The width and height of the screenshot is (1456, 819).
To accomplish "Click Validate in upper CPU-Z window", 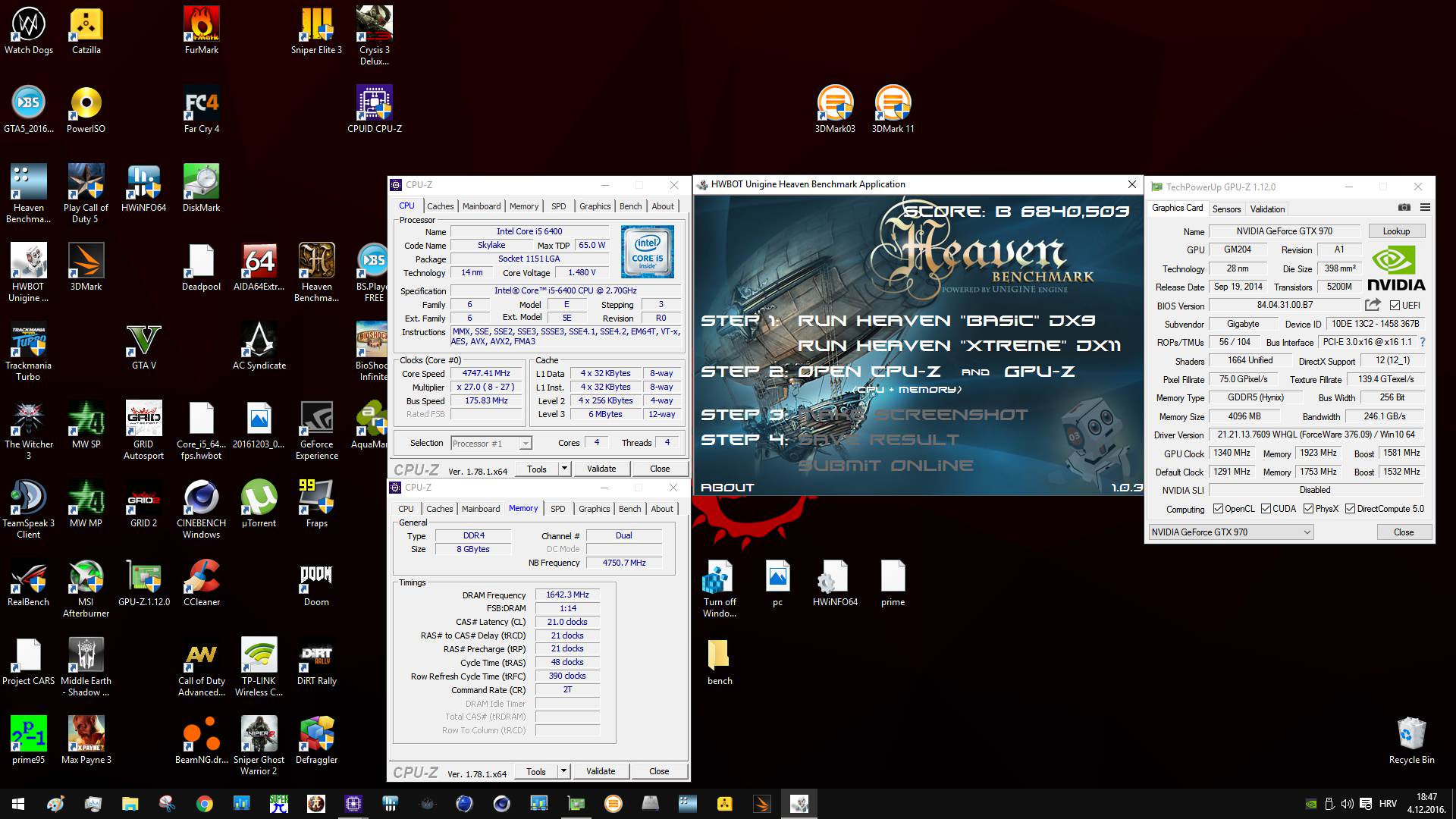I will pyautogui.click(x=601, y=469).
